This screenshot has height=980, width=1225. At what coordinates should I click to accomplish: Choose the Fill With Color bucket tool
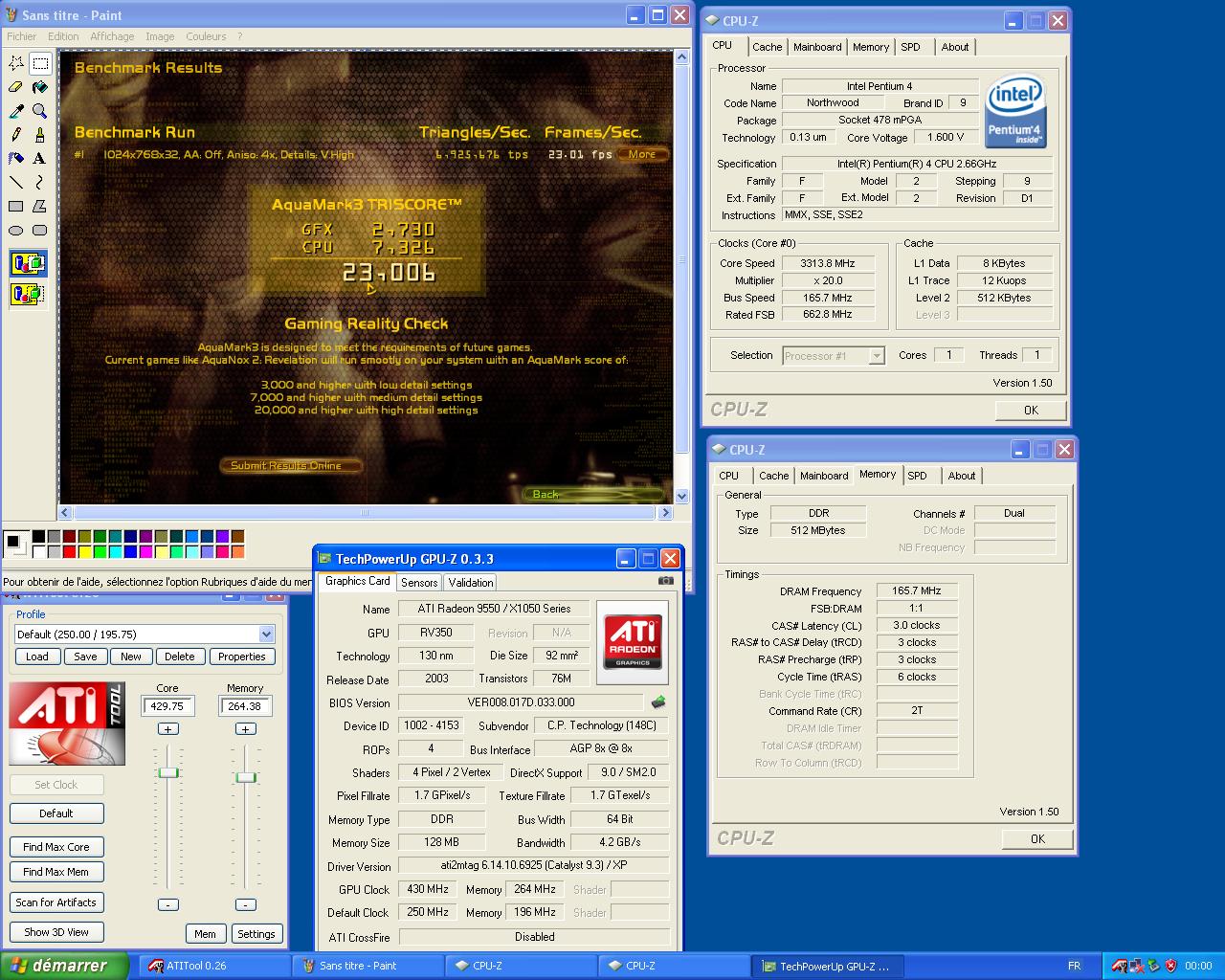pyautogui.click(x=40, y=87)
